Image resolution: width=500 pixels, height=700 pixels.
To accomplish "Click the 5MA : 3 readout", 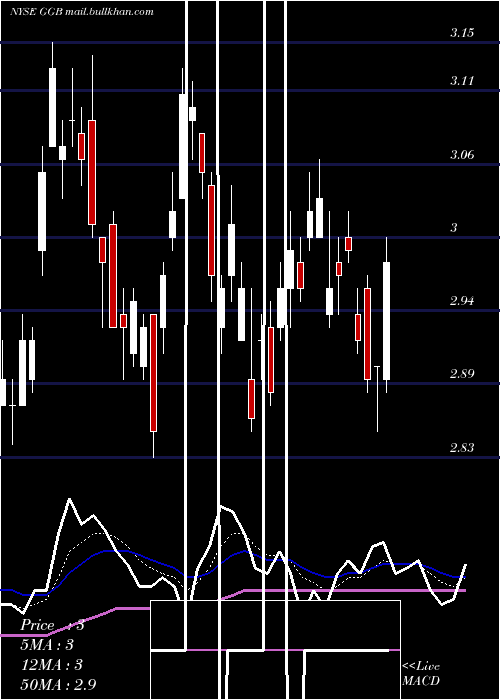I will pyautogui.click(x=47, y=645).
